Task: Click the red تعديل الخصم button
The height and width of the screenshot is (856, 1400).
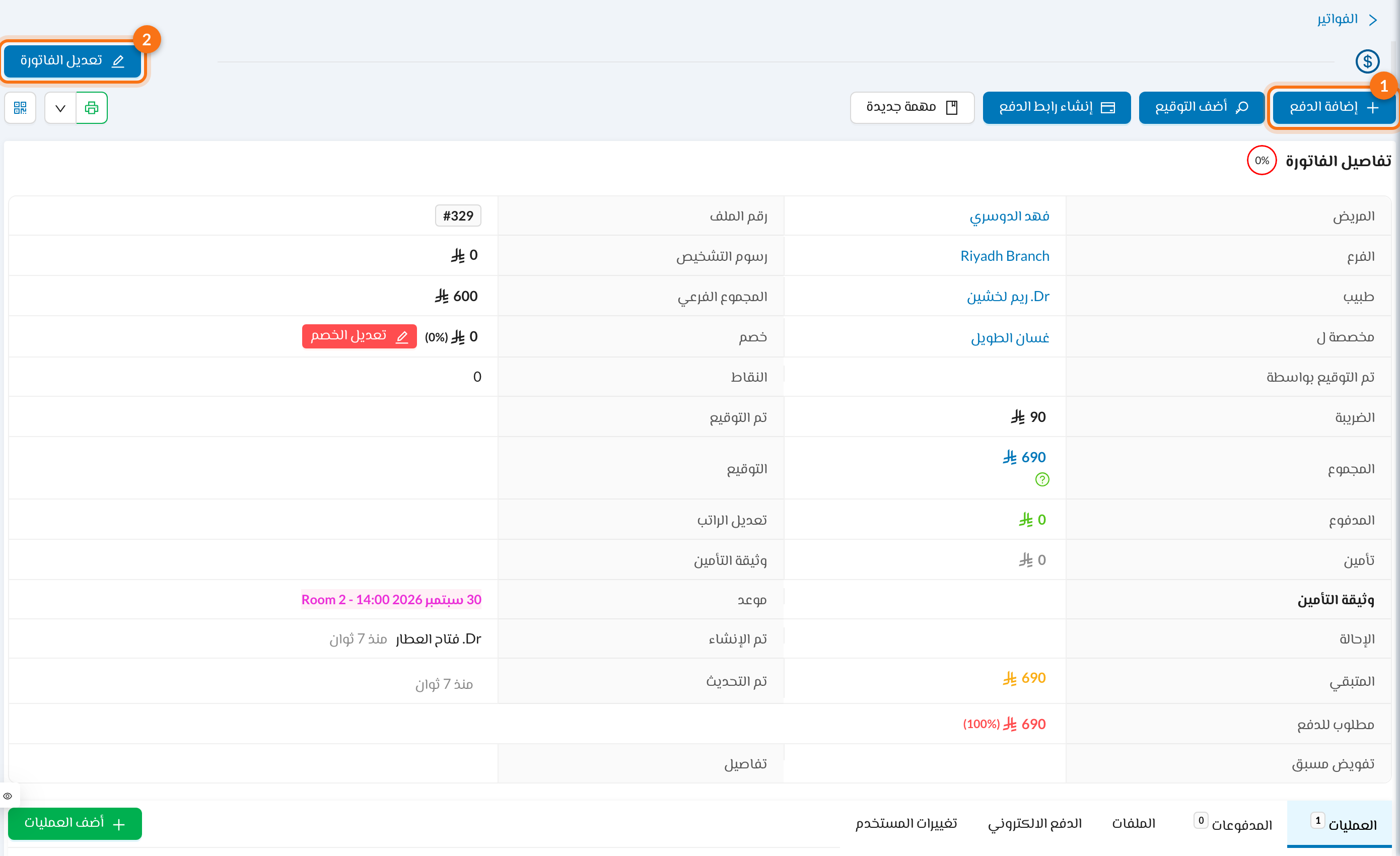Action: [359, 336]
